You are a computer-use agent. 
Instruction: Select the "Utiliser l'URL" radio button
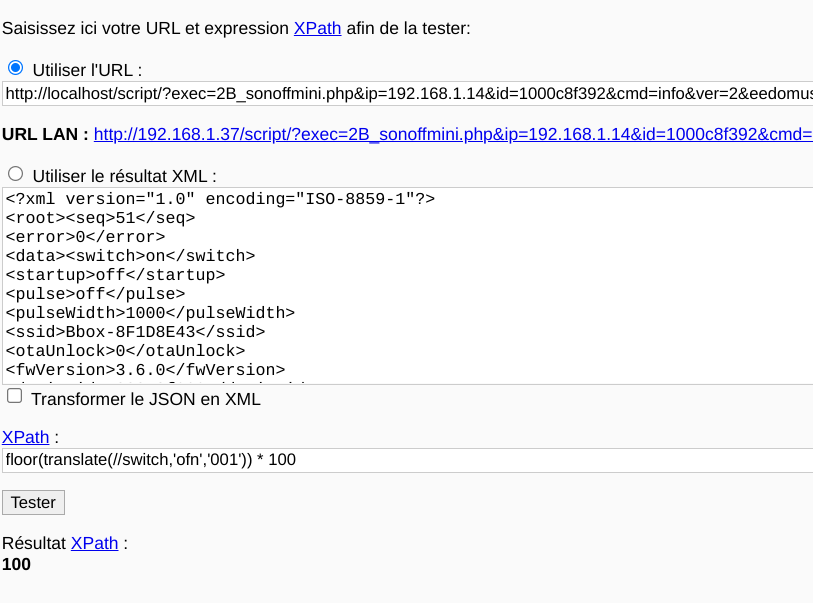click(x=16, y=67)
